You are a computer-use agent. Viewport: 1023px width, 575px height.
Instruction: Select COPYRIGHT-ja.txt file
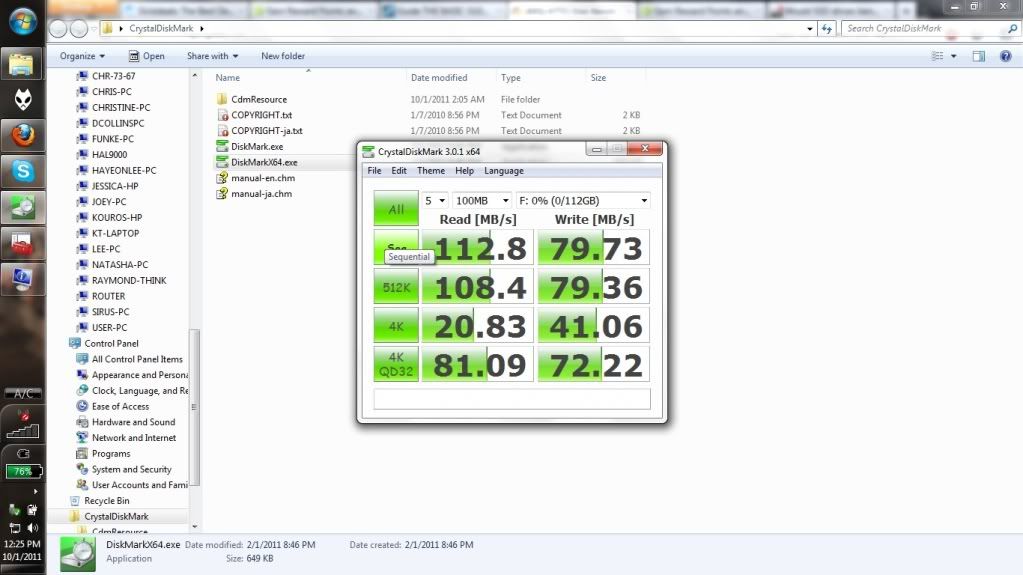267,131
